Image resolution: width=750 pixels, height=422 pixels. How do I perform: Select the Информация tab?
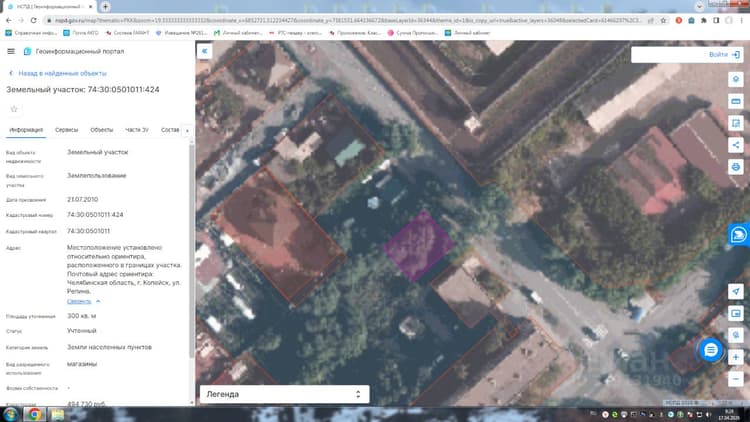(26, 130)
